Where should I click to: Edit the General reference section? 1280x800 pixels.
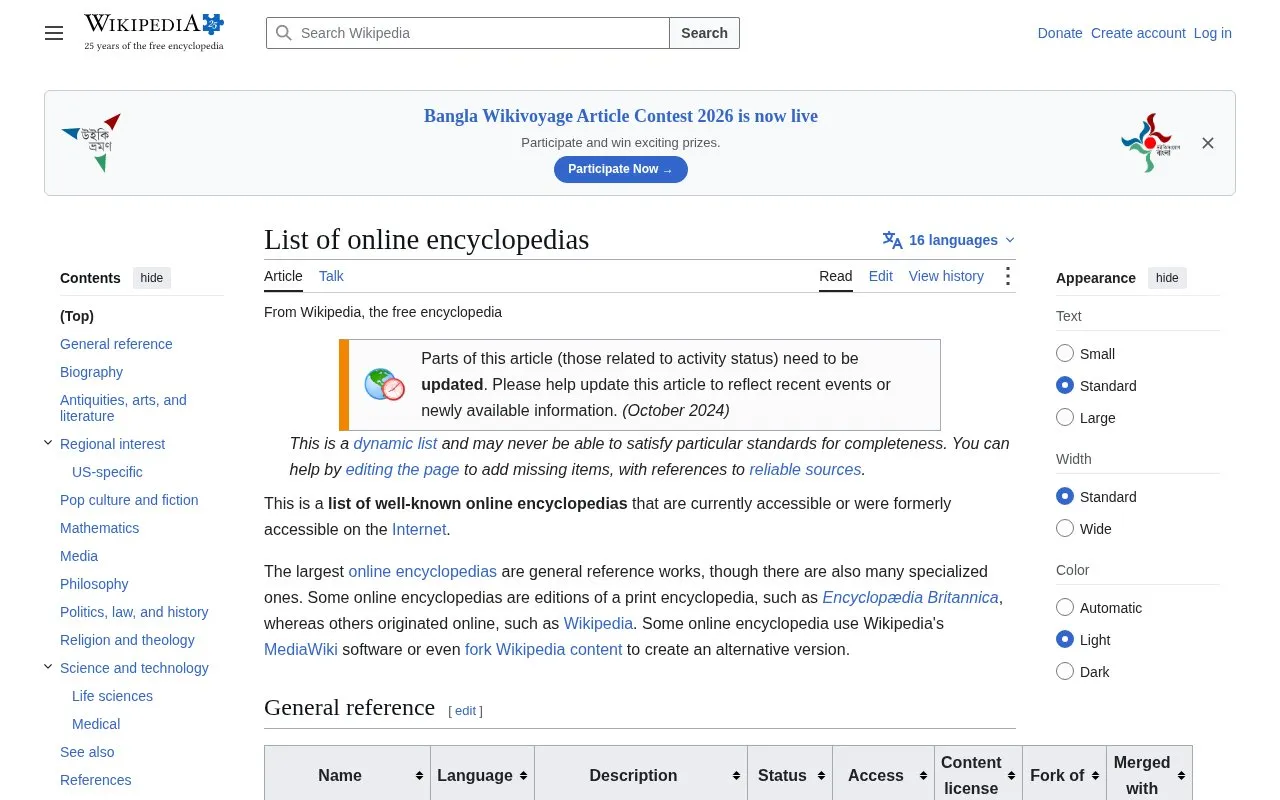[x=466, y=711]
